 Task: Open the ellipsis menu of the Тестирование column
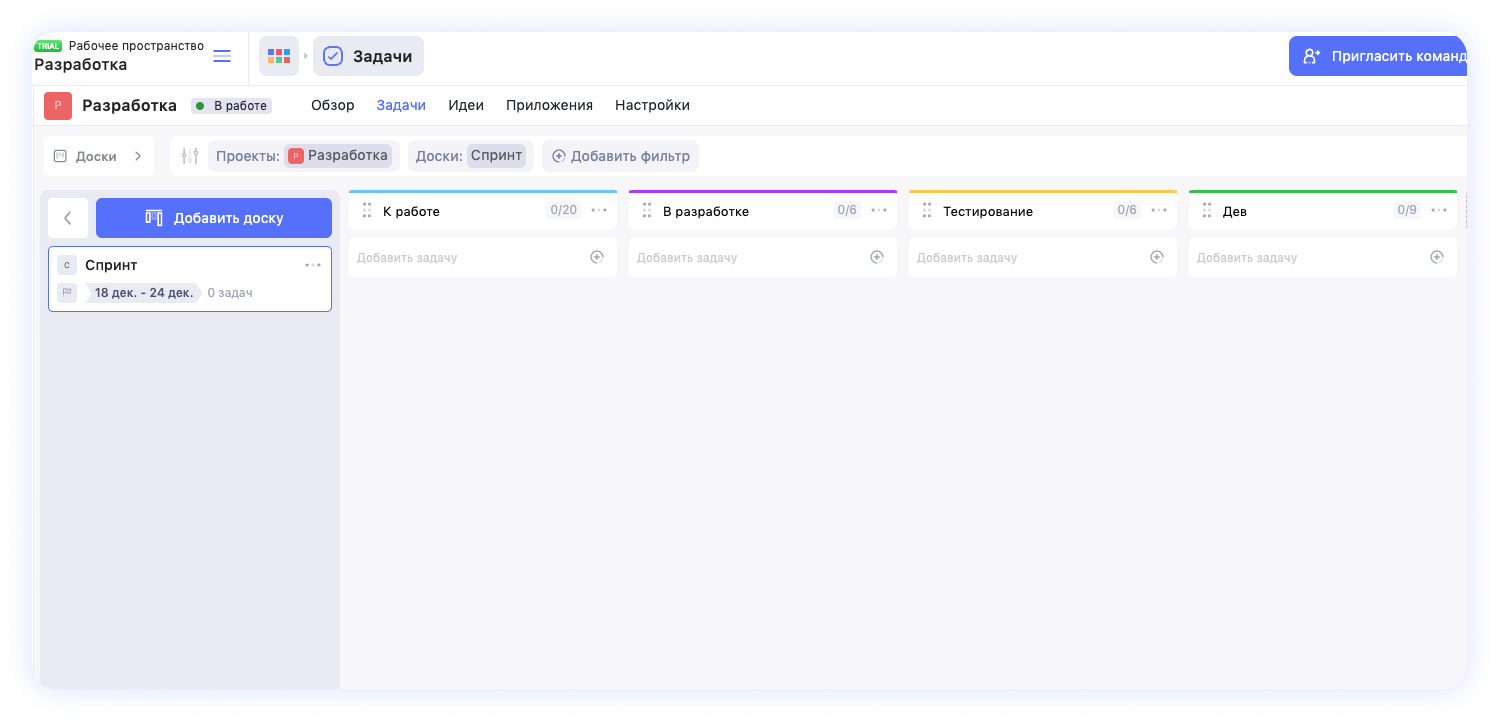[1158, 210]
